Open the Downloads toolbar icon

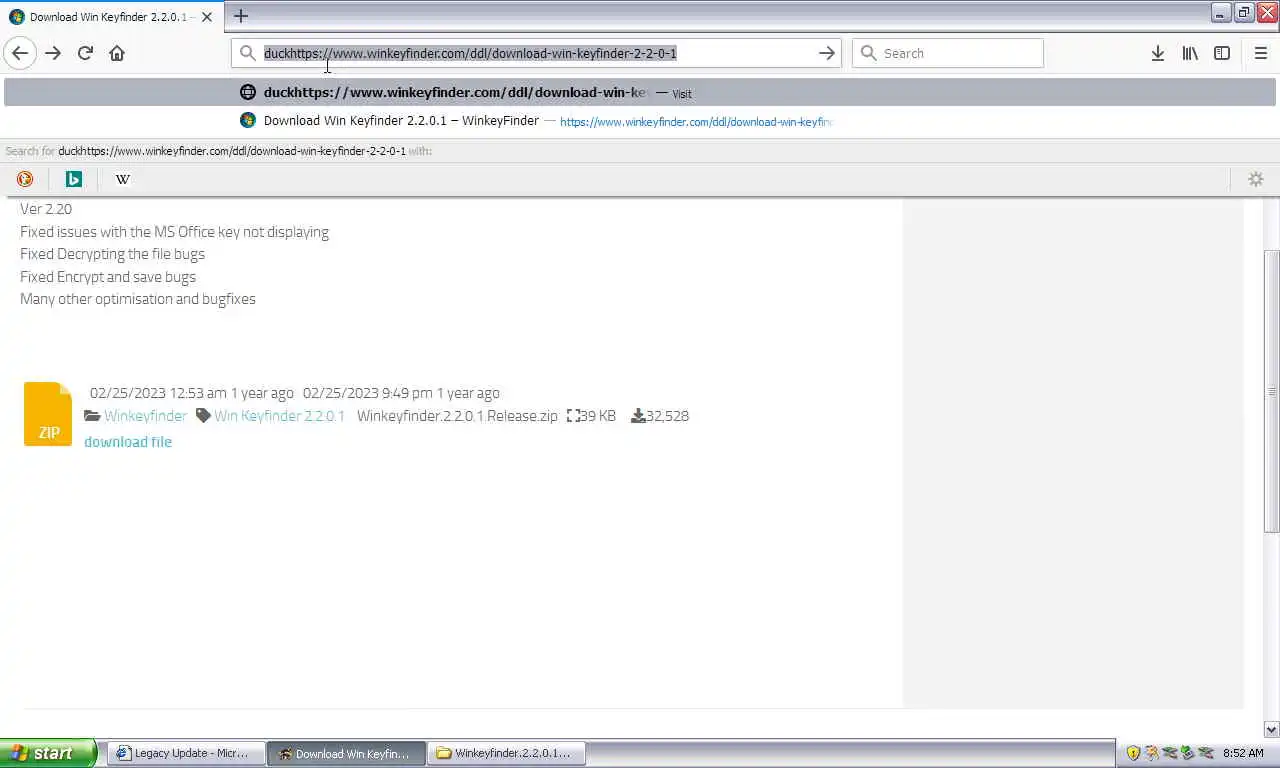pyautogui.click(x=1157, y=53)
